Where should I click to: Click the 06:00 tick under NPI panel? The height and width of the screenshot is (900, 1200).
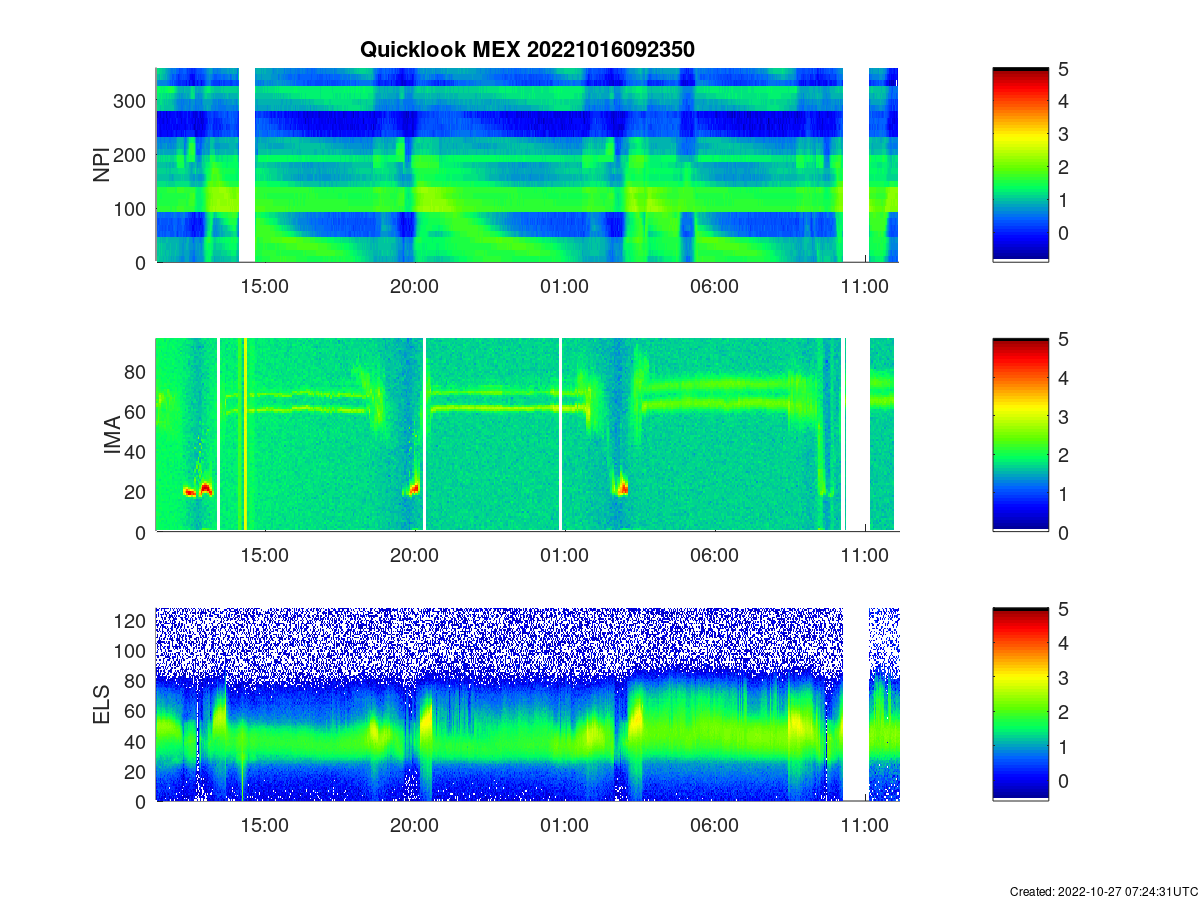pos(715,286)
